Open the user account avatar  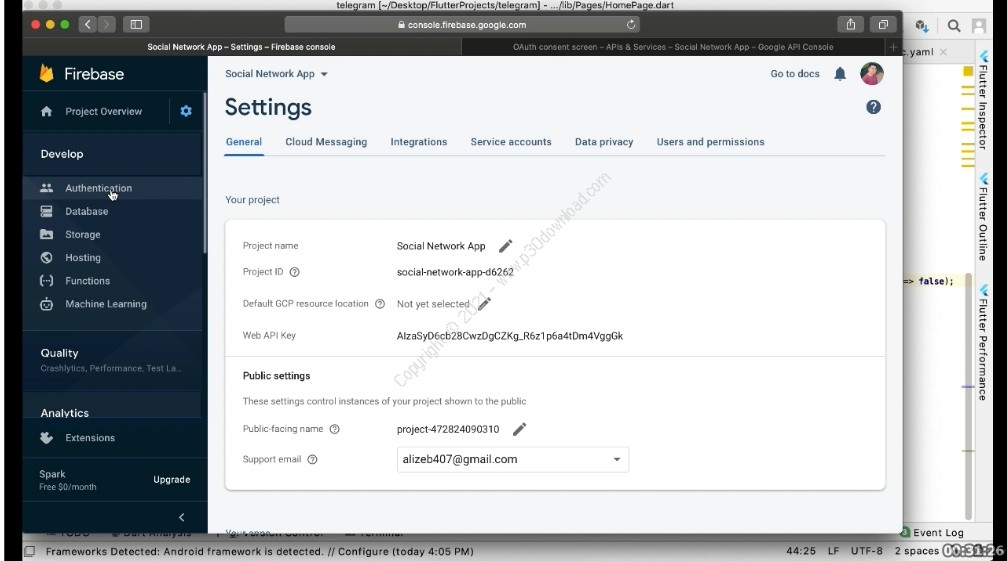coord(871,74)
